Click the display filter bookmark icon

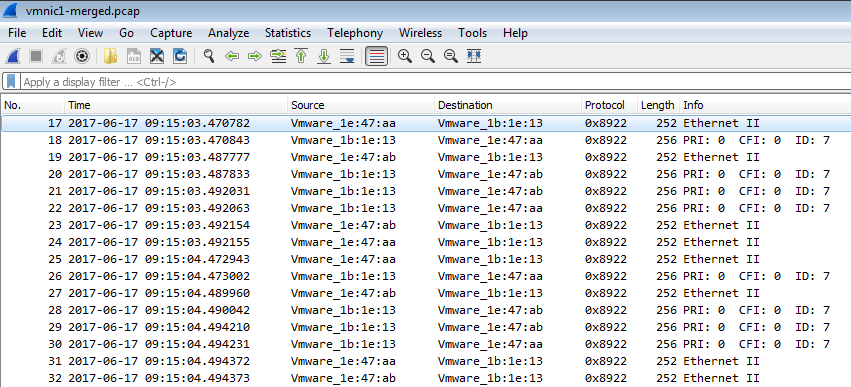[11, 82]
